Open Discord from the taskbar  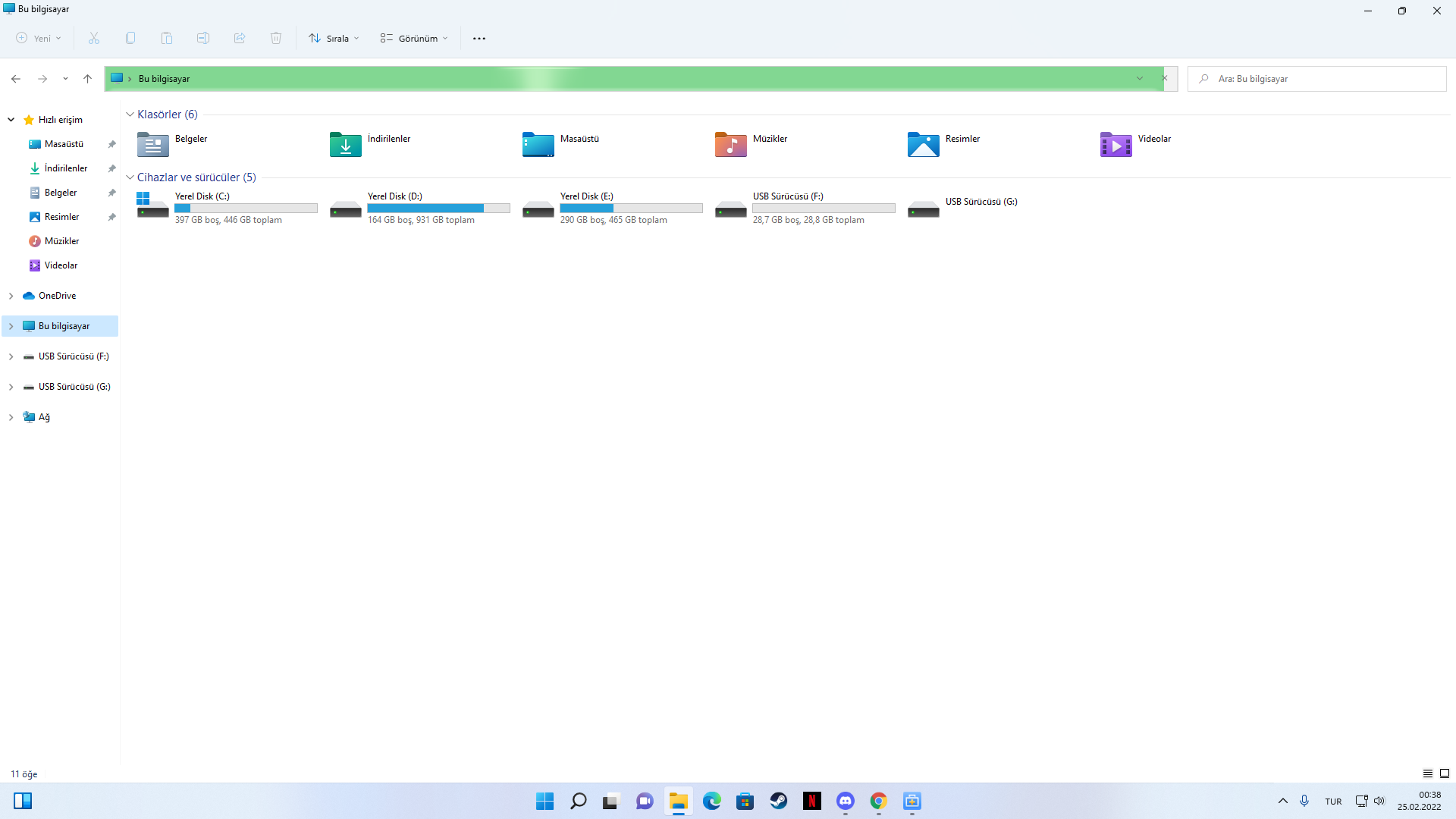coord(846,801)
